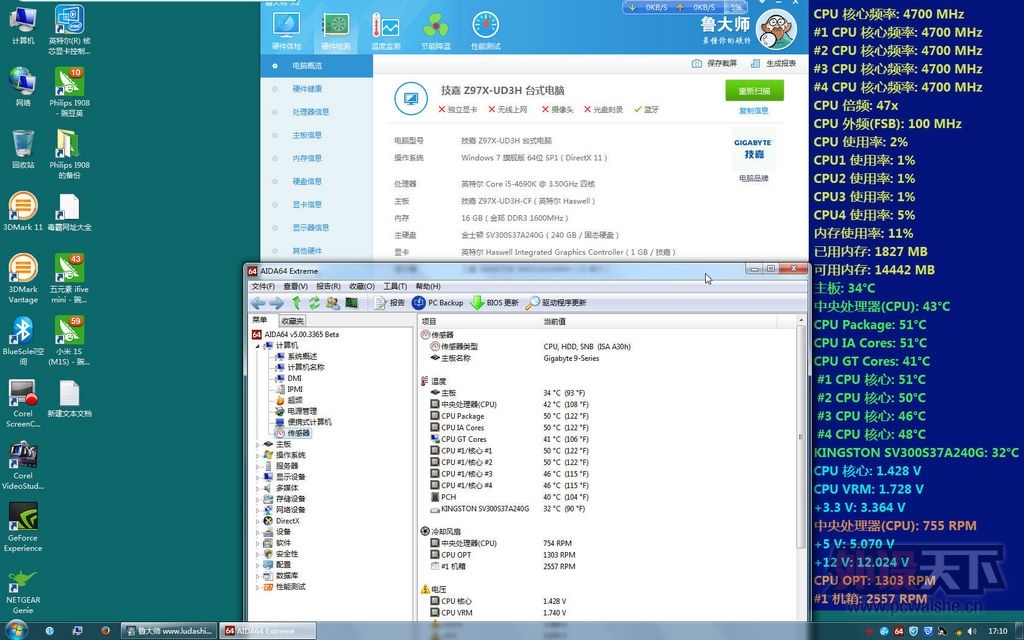Open 帮助(H) menu in AIDA64

click(x=428, y=286)
